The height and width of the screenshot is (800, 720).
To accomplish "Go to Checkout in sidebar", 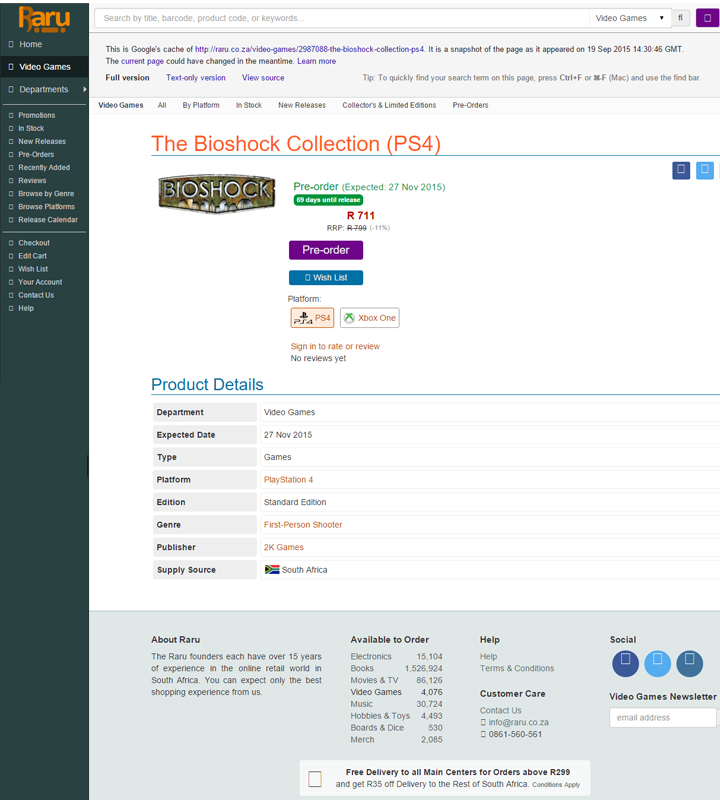I will point(34,243).
